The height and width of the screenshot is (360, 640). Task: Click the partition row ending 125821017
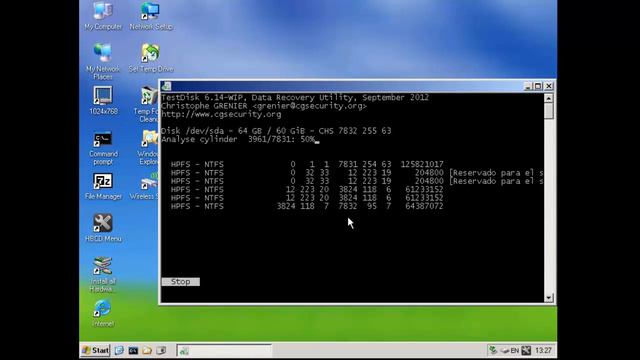click(x=307, y=164)
